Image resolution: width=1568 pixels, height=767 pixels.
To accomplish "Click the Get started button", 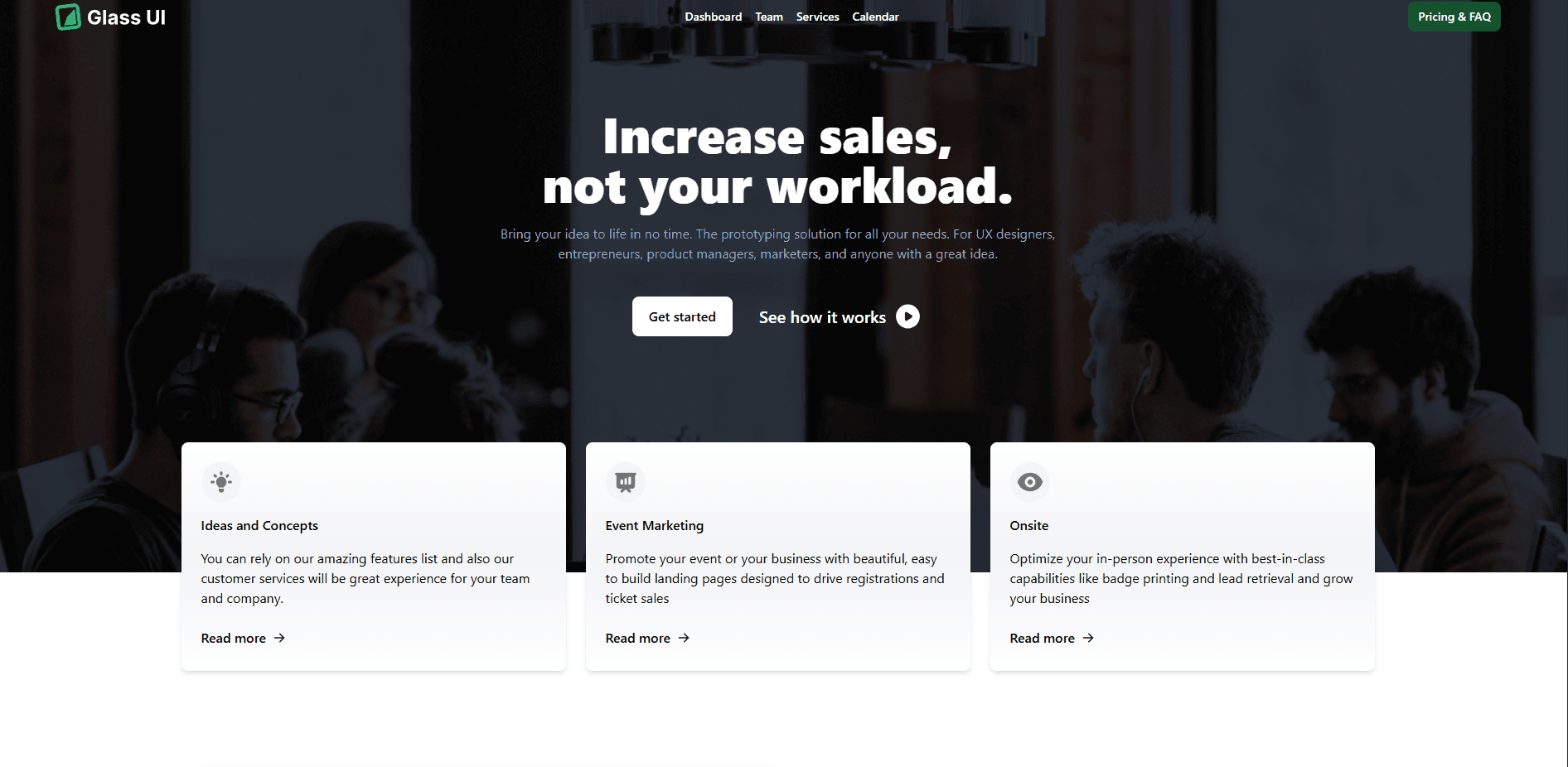I will tap(682, 316).
